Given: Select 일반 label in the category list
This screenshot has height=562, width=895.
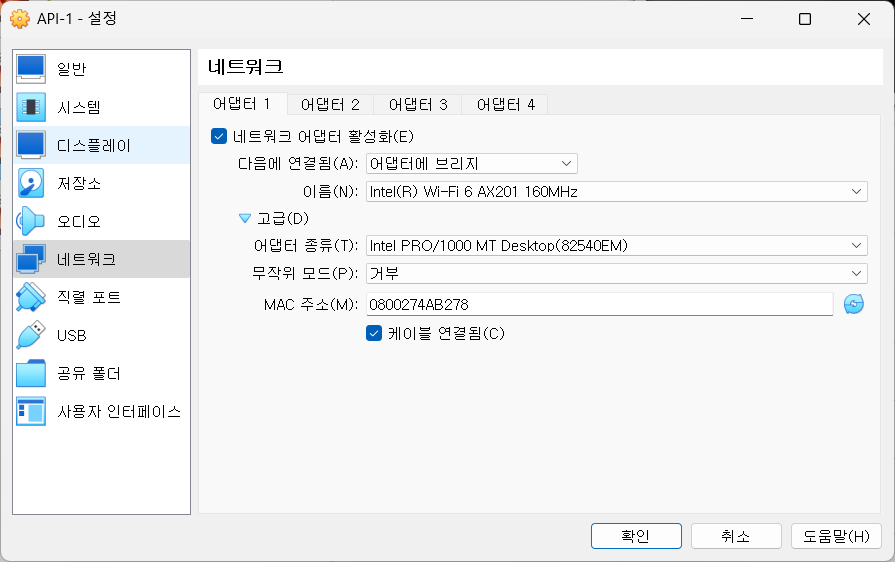Looking at the screenshot, I should (x=71, y=69).
